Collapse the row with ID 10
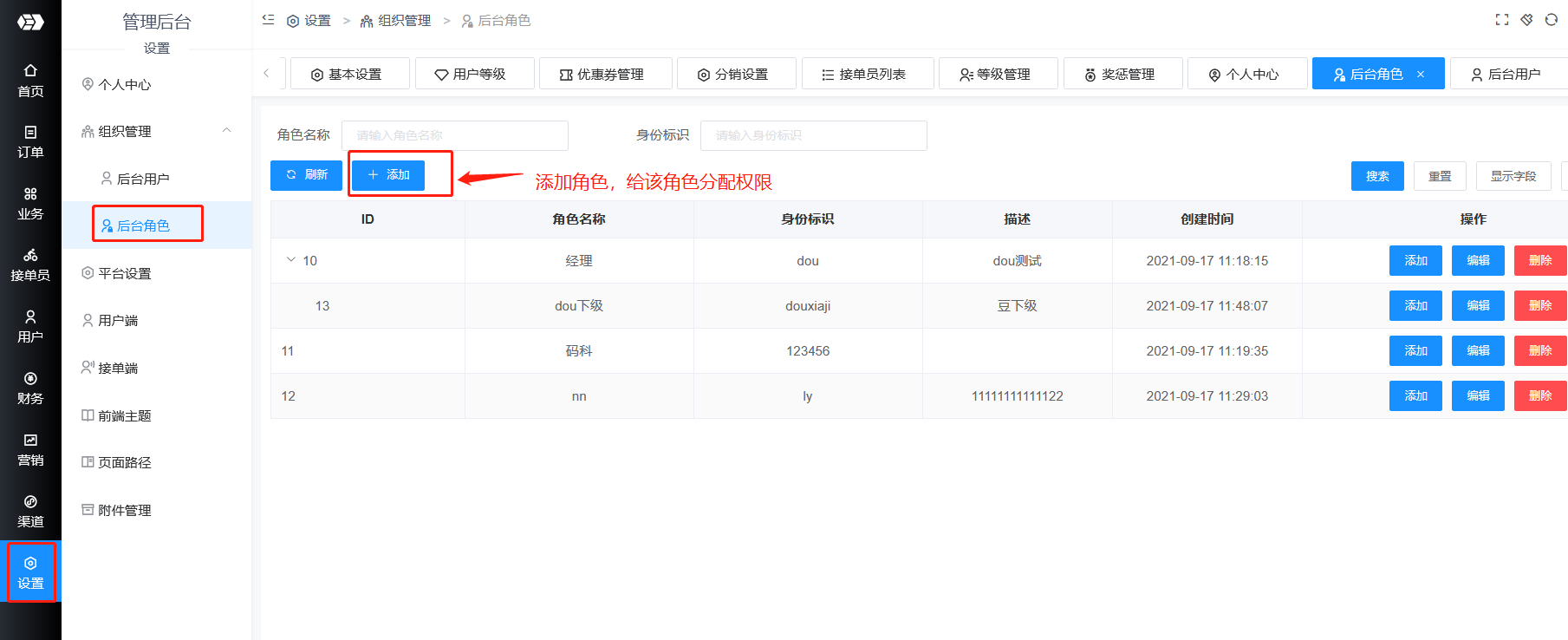Screen dimensions: 1568x640 tap(290, 260)
